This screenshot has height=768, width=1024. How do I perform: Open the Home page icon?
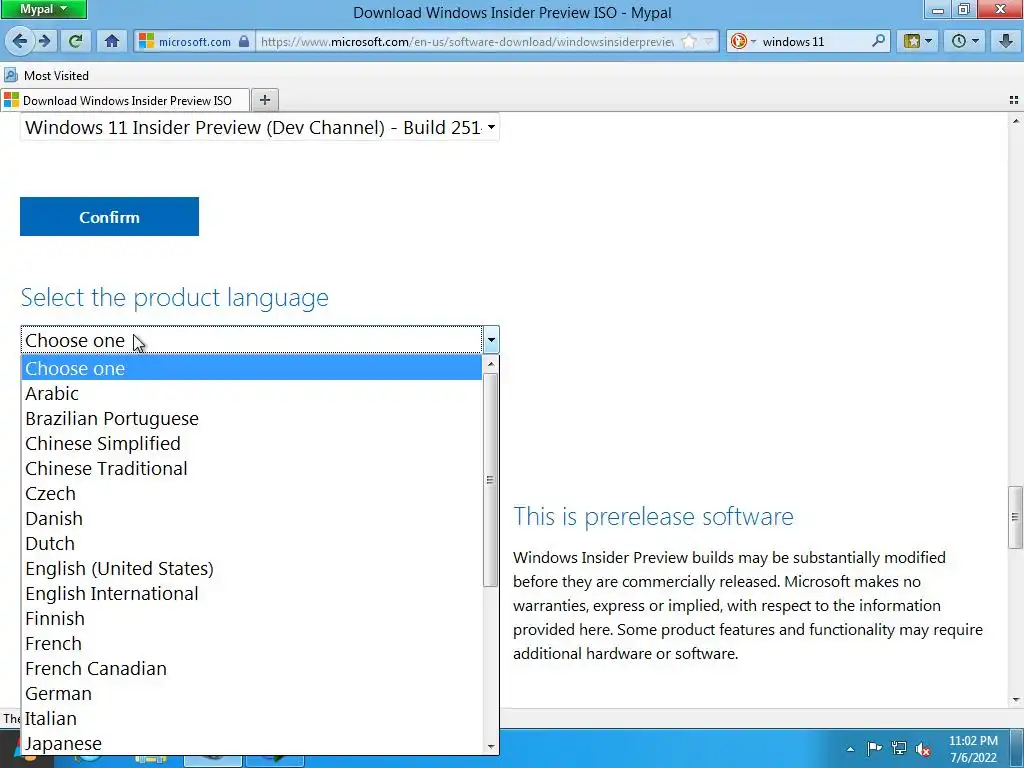click(112, 41)
